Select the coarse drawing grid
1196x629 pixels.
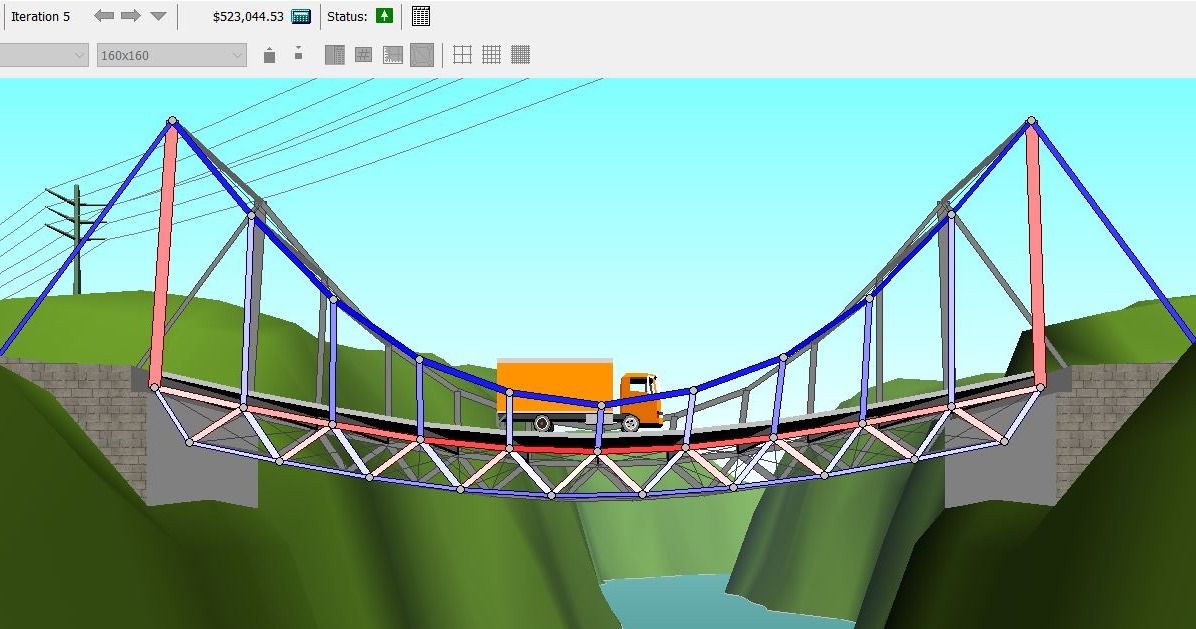(x=462, y=55)
